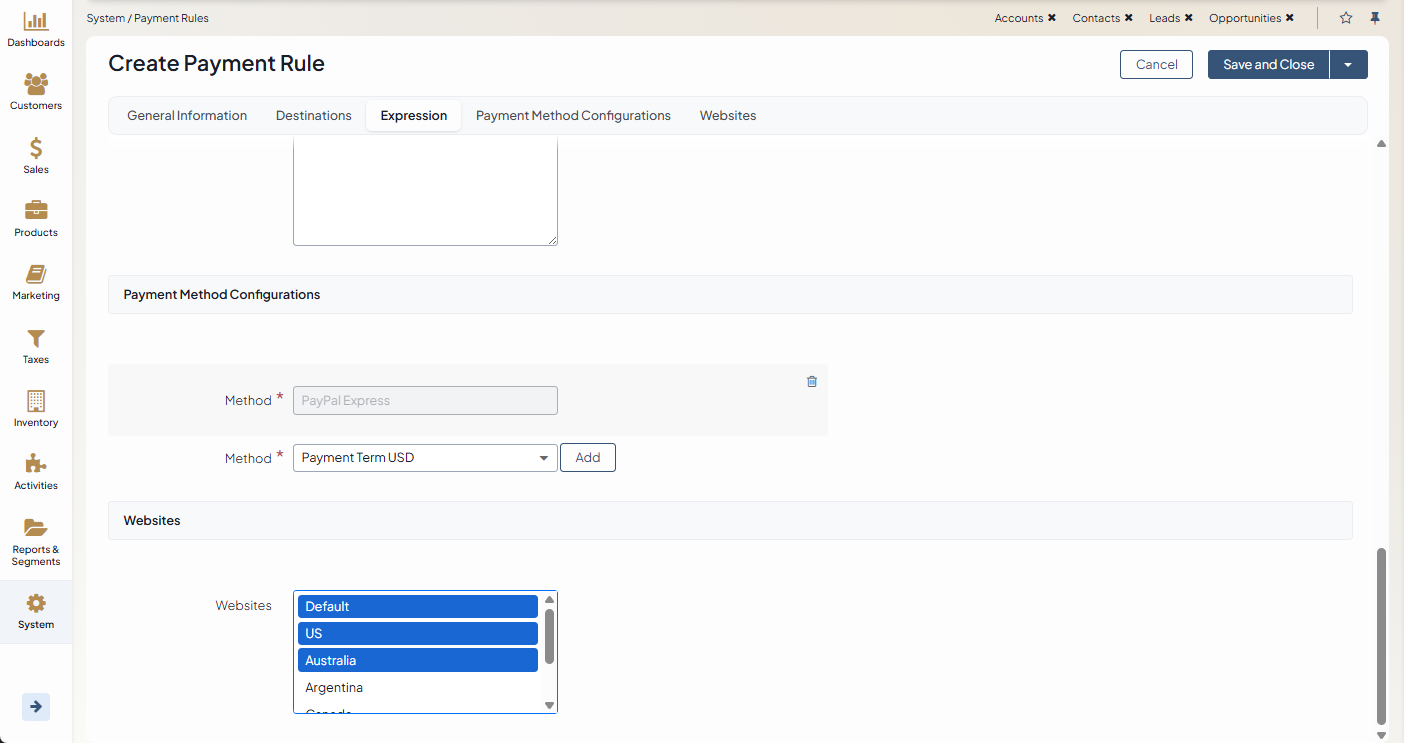The image size is (1405, 743).
Task: Open the Taxes funnel icon
Action: [36, 339]
